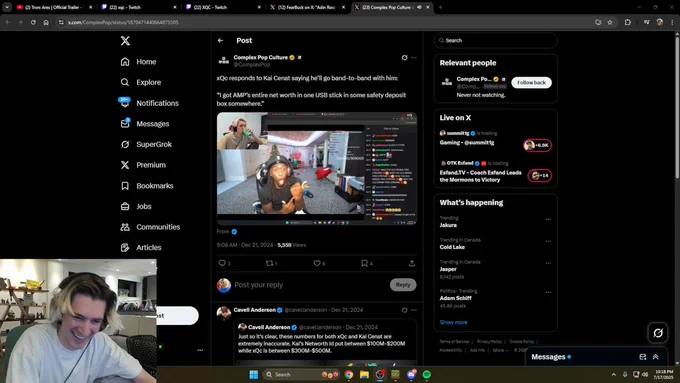Open Bookmarks in sidebar

click(x=147, y=186)
